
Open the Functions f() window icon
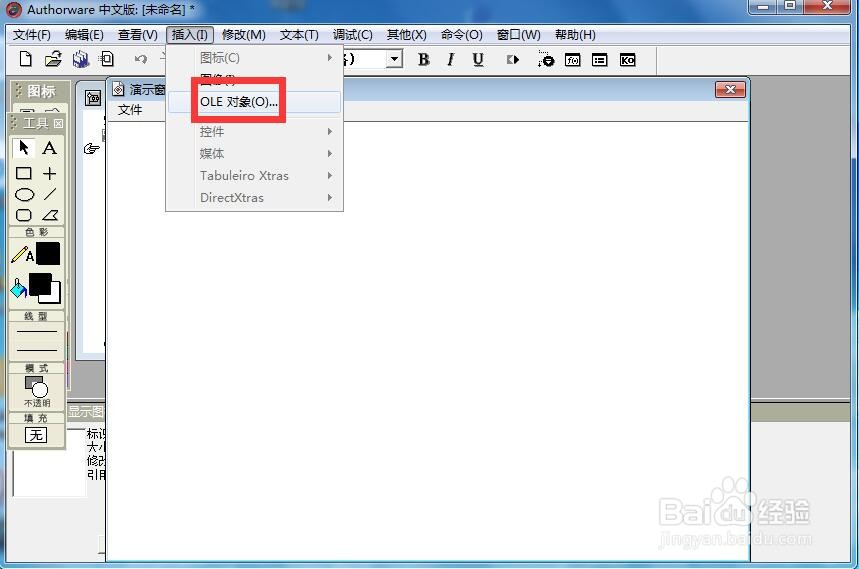click(572, 60)
